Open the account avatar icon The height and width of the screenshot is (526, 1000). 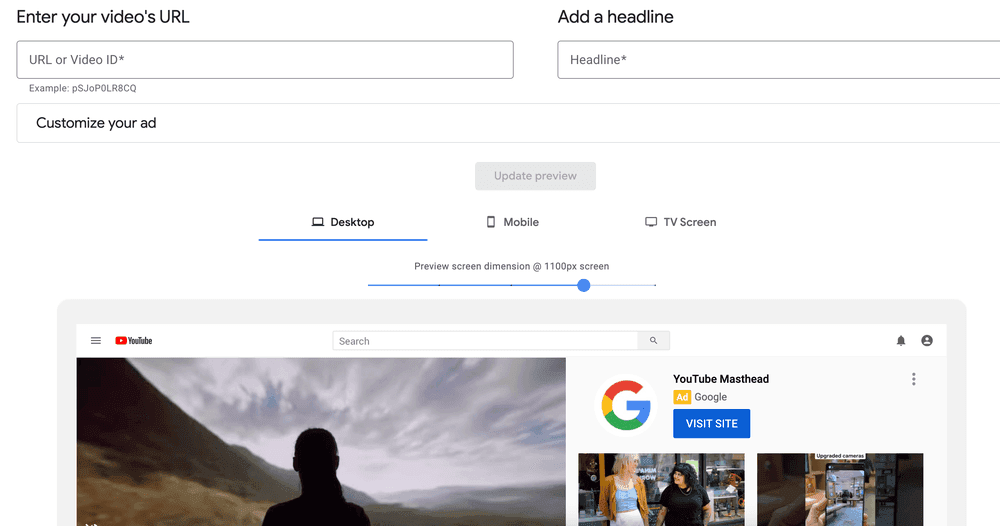tap(927, 340)
